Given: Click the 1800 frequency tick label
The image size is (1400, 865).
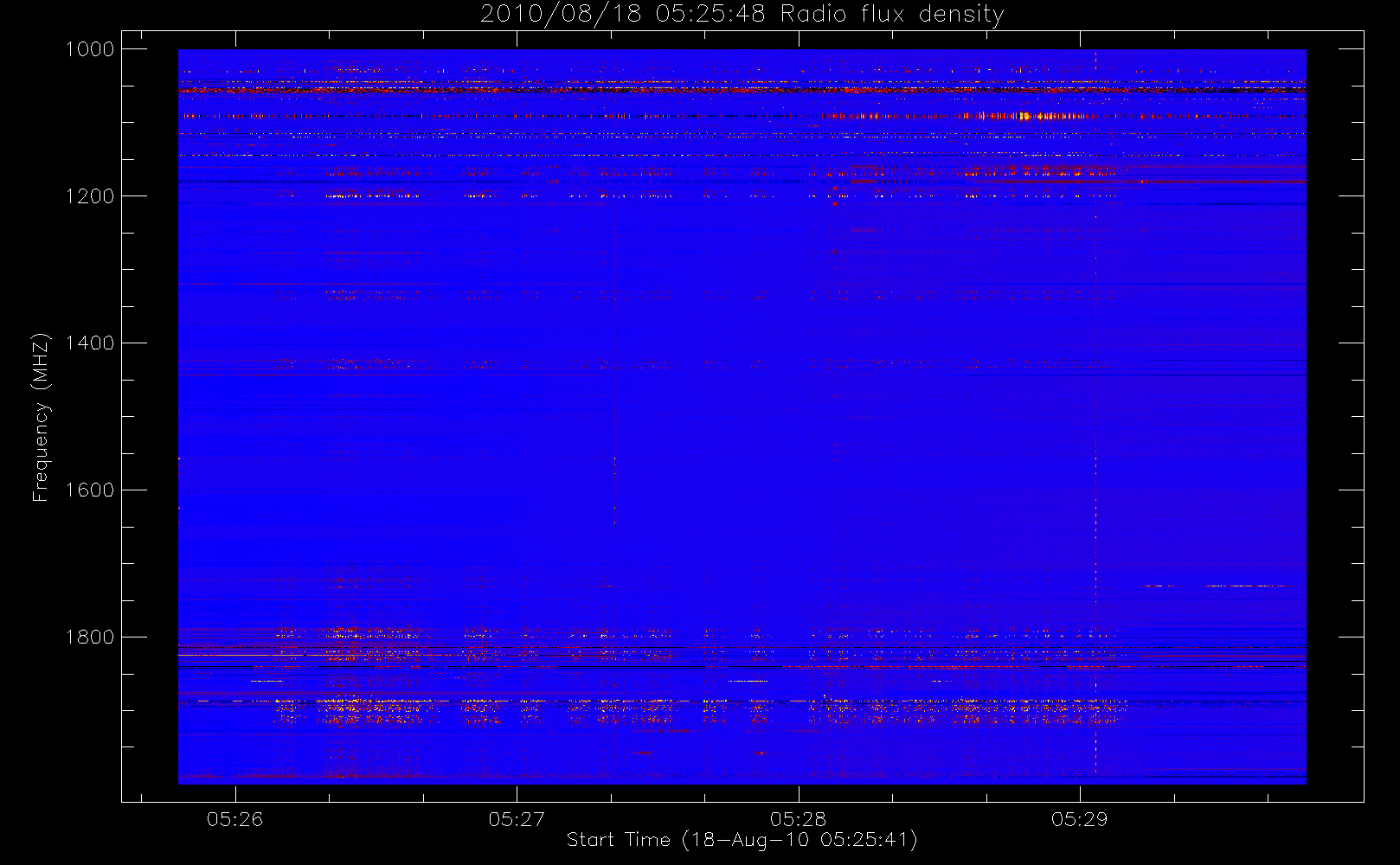Looking at the screenshot, I should 90,638.
